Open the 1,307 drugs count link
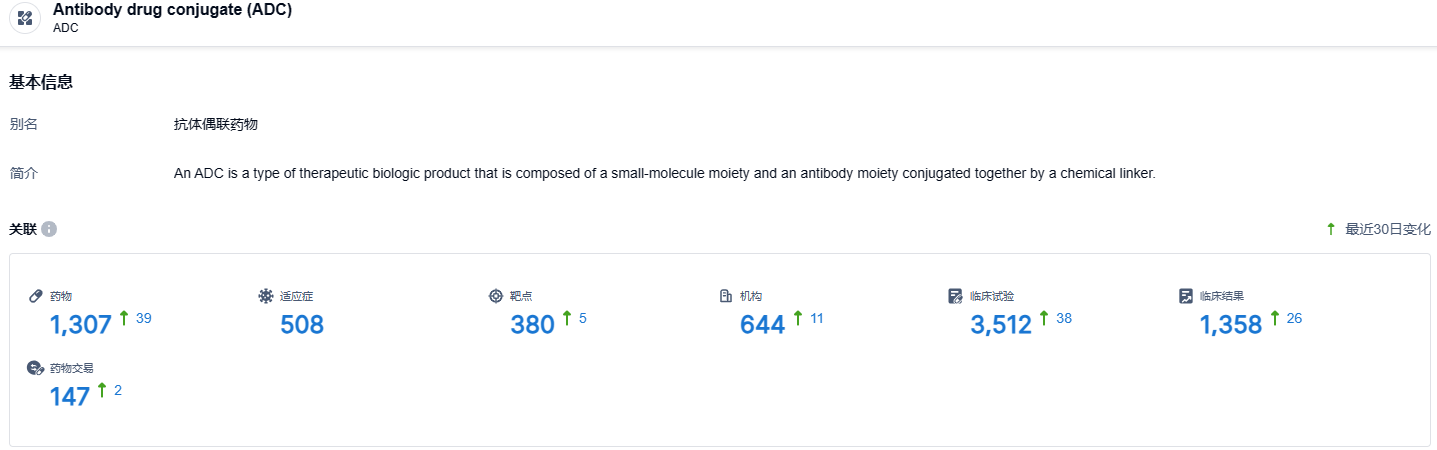Image resolution: width=1437 pixels, height=450 pixels. pyautogui.click(x=80, y=325)
